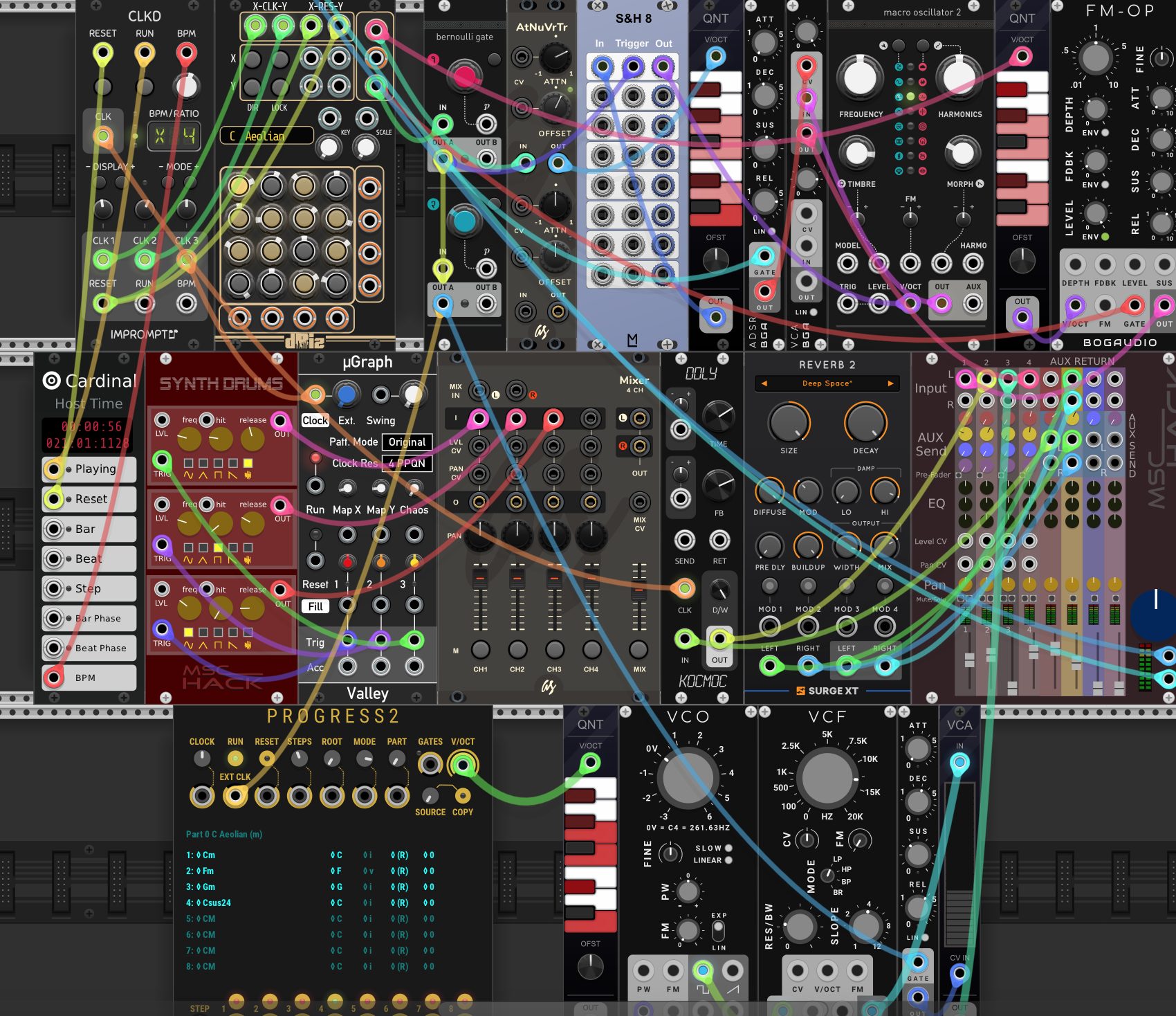Image resolution: width=1176 pixels, height=1016 pixels.
Task: Mute the MIX output on the Mixer
Action: [638, 649]
